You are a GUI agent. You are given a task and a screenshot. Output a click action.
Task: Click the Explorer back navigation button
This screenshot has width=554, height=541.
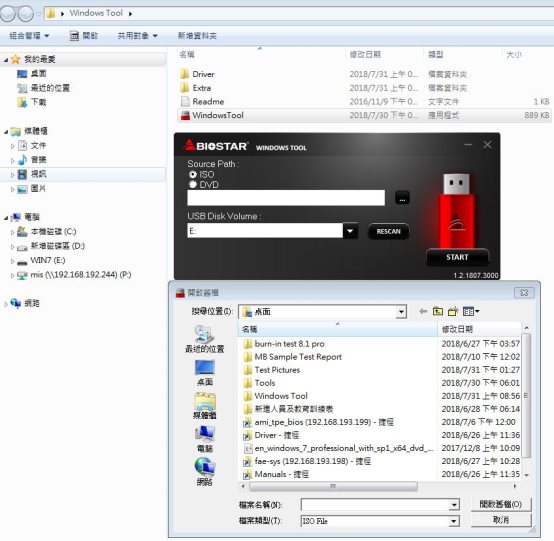8,13
